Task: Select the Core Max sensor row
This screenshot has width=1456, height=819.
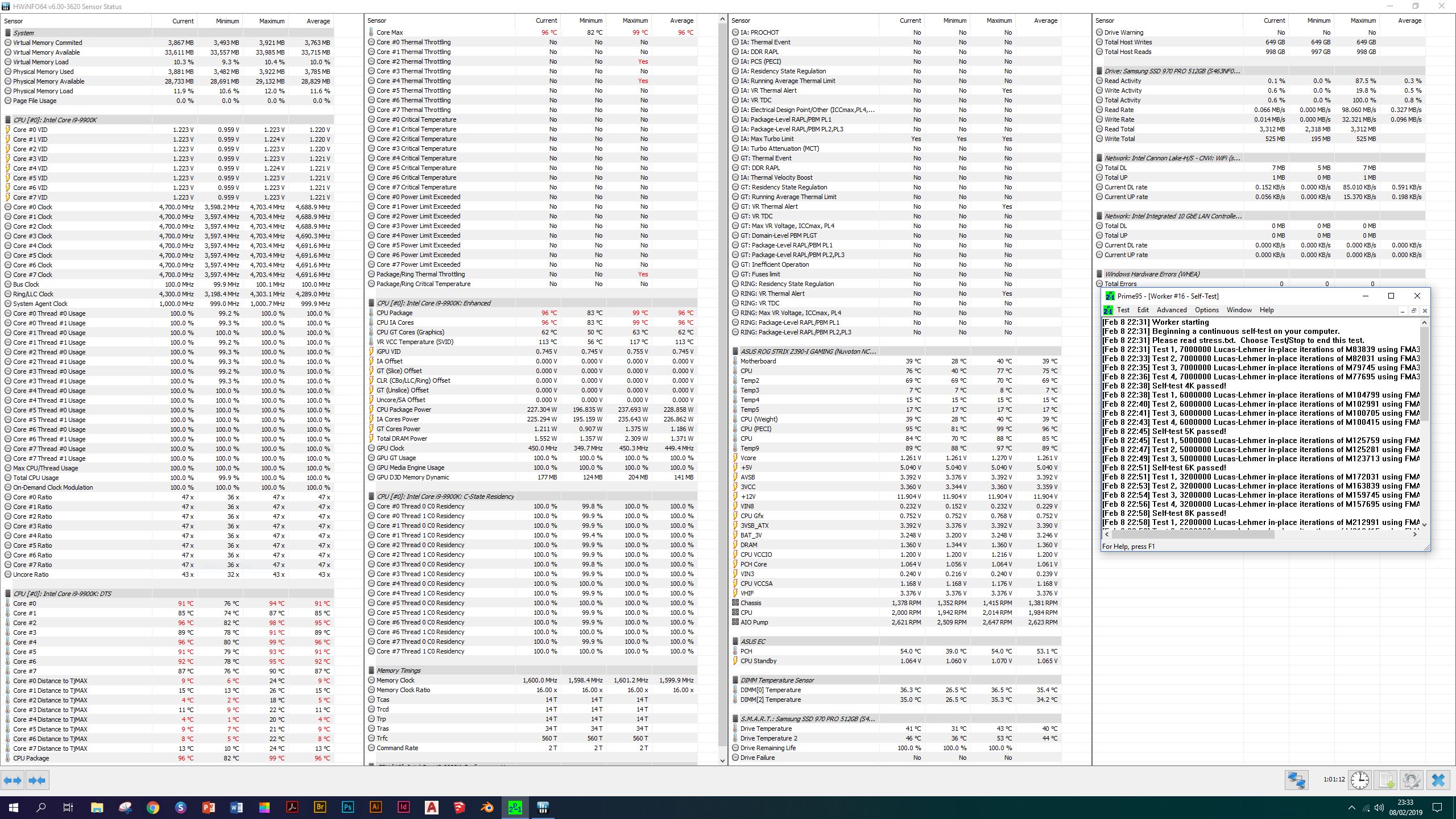Action: 390,32
